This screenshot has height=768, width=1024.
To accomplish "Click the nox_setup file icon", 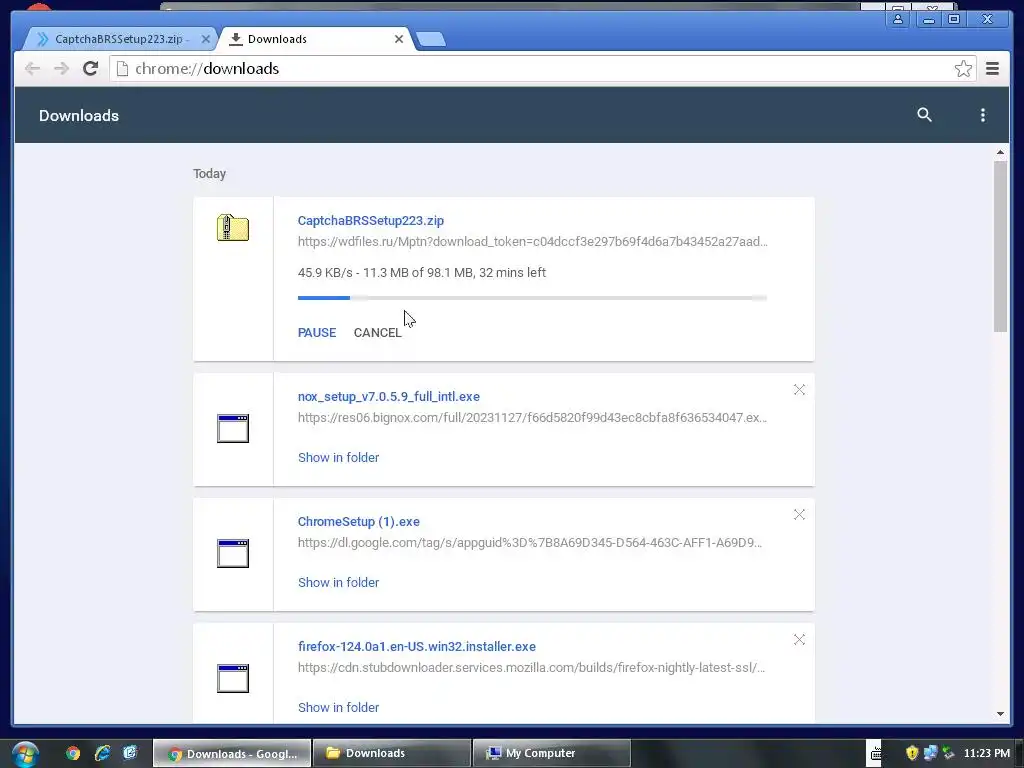I will point(232,428).
